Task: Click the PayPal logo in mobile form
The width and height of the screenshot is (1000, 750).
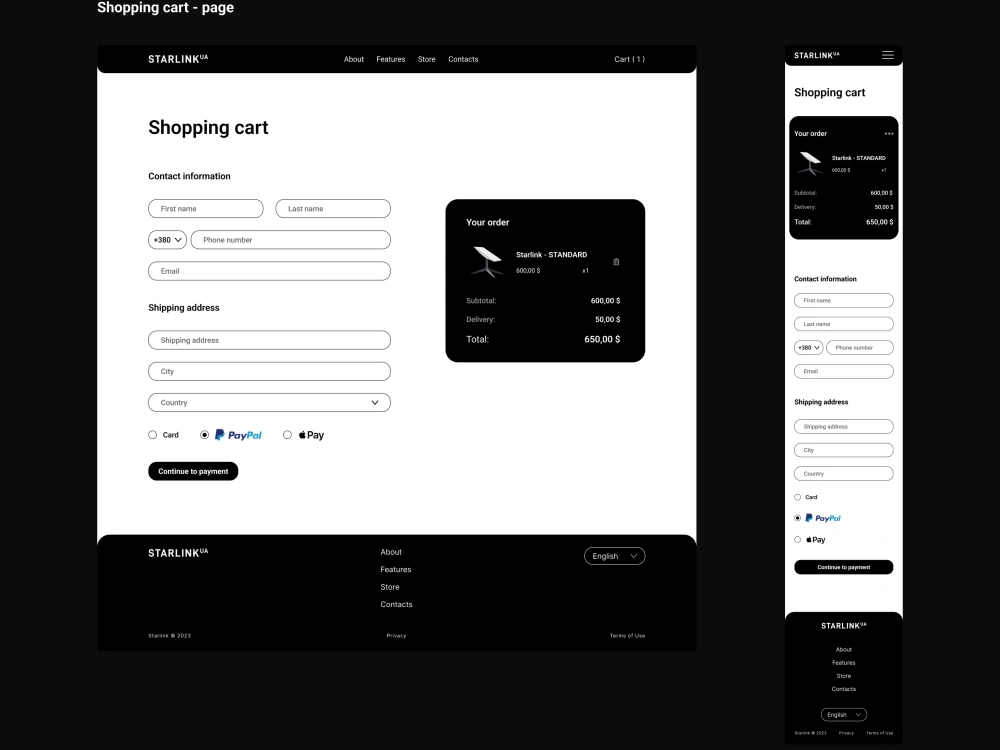Action: [x=823, y=518]
